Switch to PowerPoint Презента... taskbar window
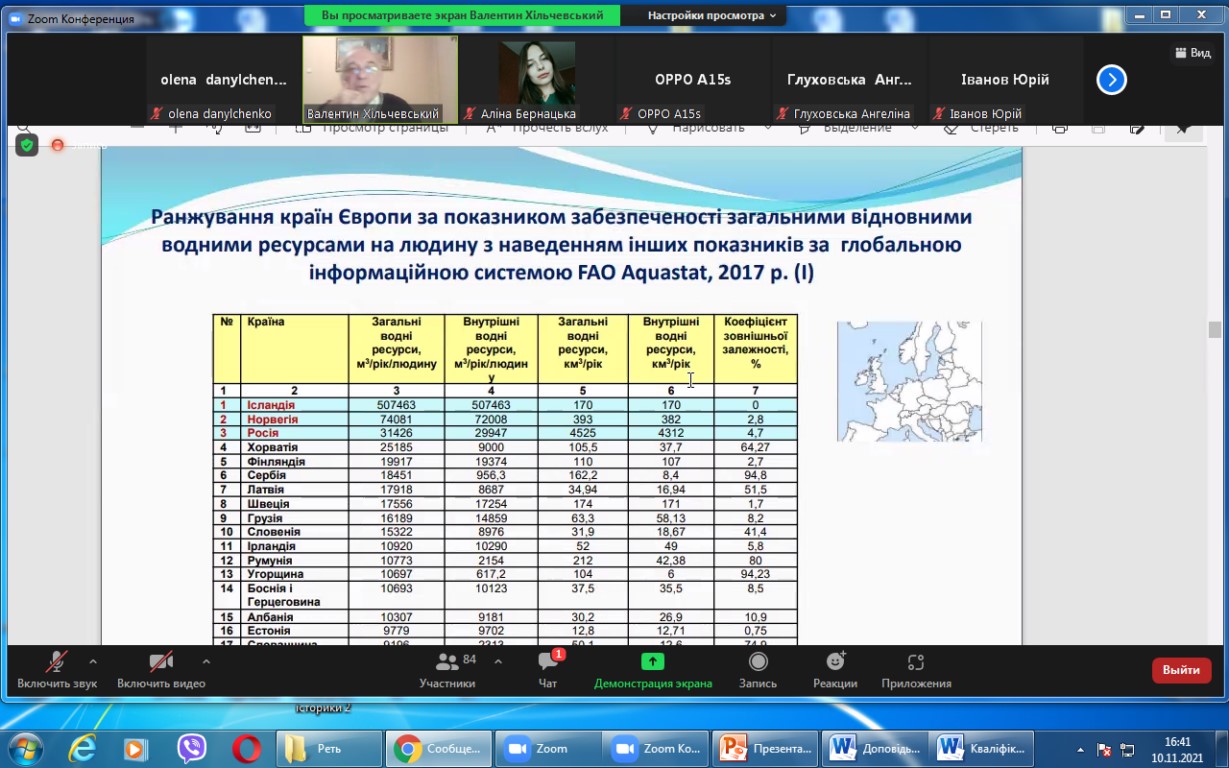 click(766, 748)
